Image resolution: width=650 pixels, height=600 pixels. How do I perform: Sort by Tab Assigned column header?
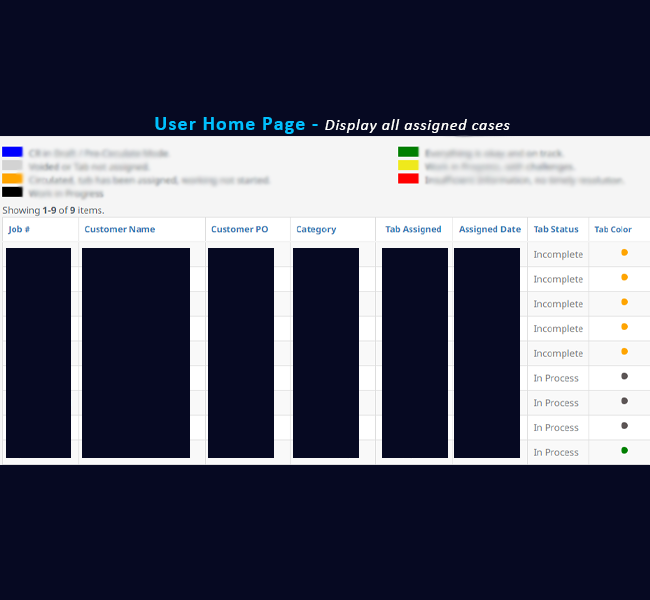coord(413,230)
